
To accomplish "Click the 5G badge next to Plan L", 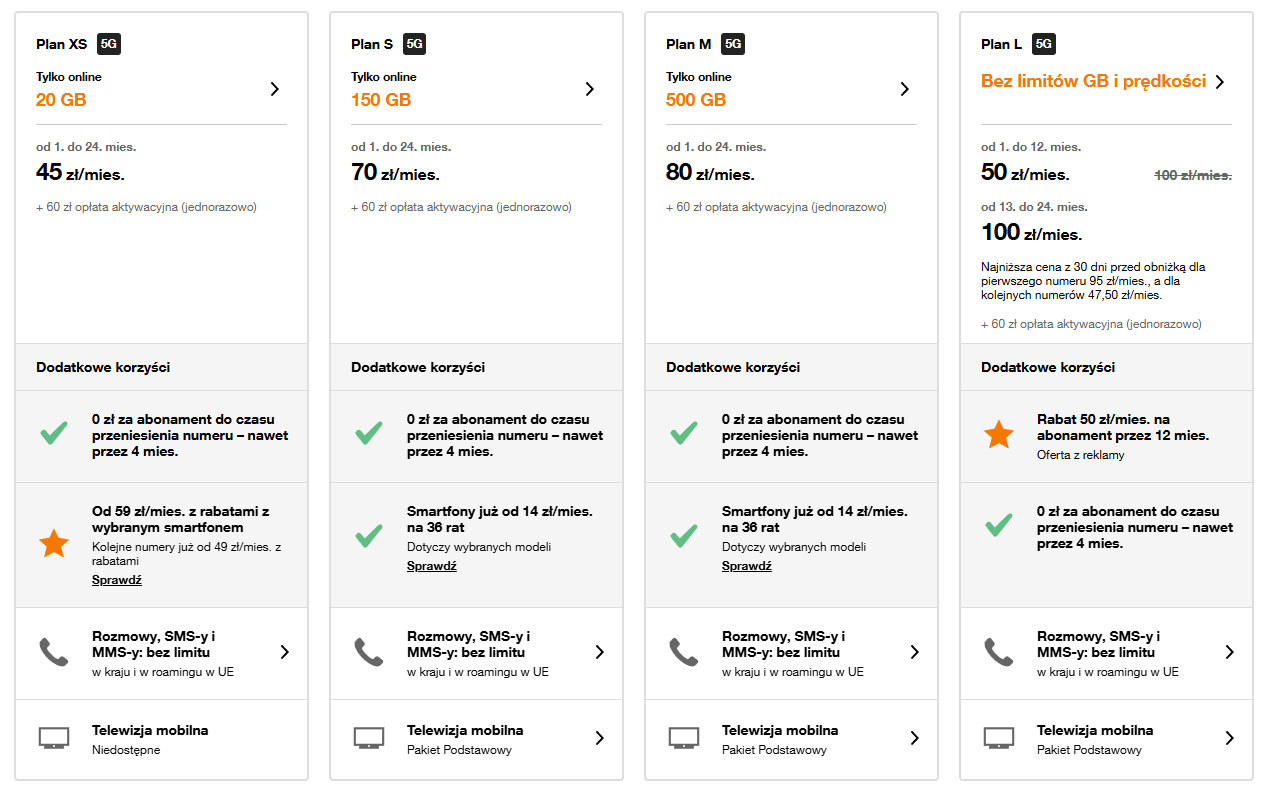I will [1044, 44].
